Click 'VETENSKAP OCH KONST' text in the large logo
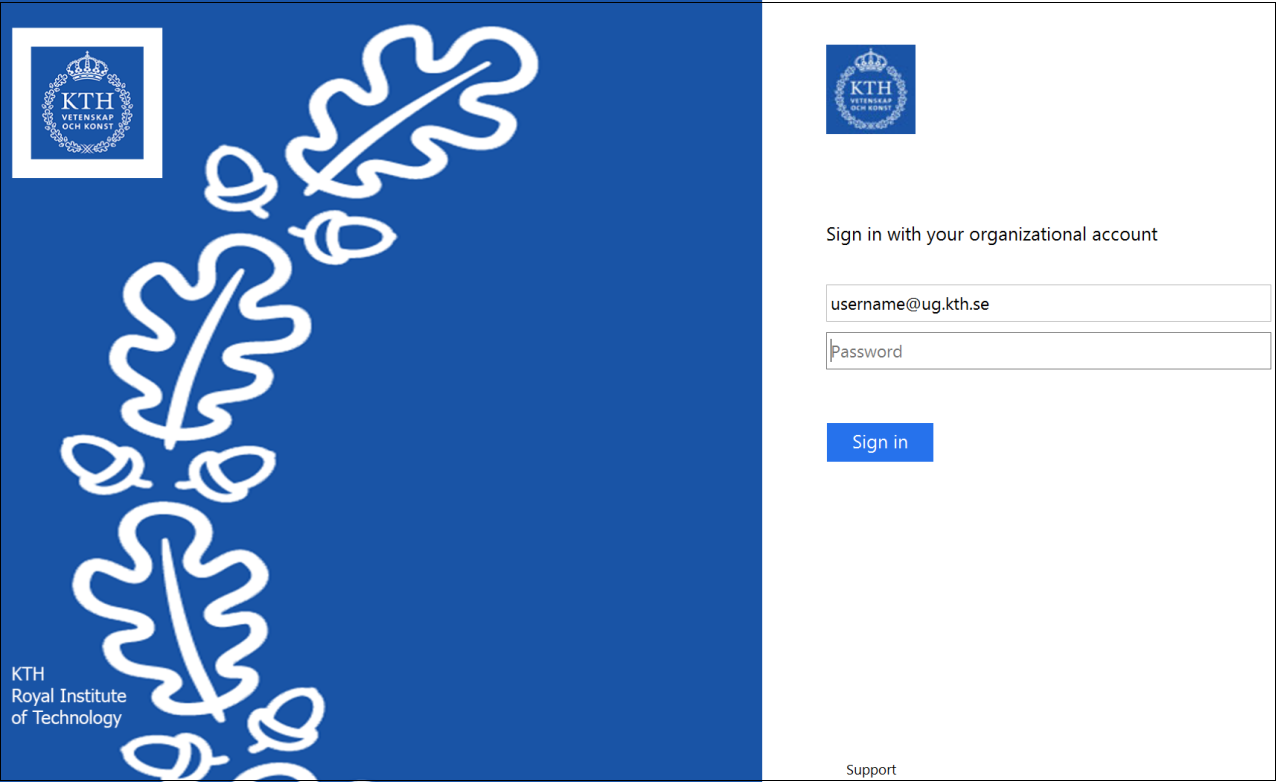The image size is (1278, 782). (x=88, y=122)
